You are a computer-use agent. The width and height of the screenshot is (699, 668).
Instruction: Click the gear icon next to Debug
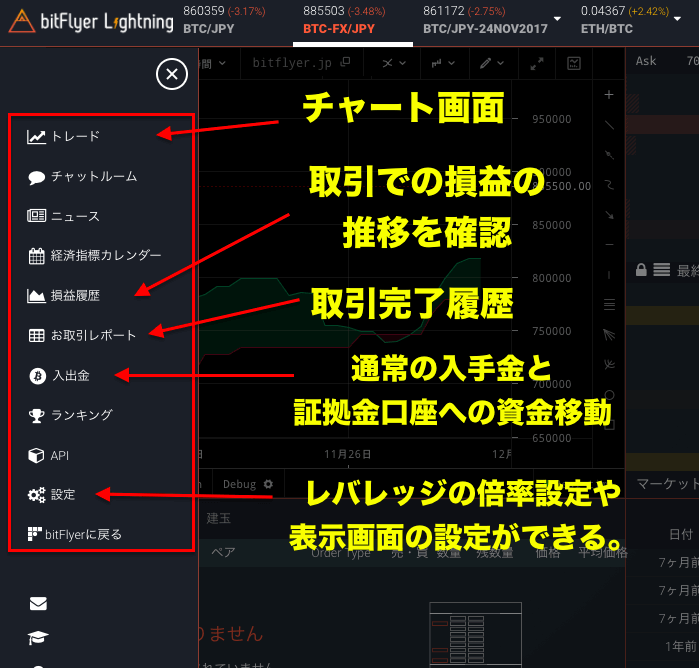coord(268,484)
